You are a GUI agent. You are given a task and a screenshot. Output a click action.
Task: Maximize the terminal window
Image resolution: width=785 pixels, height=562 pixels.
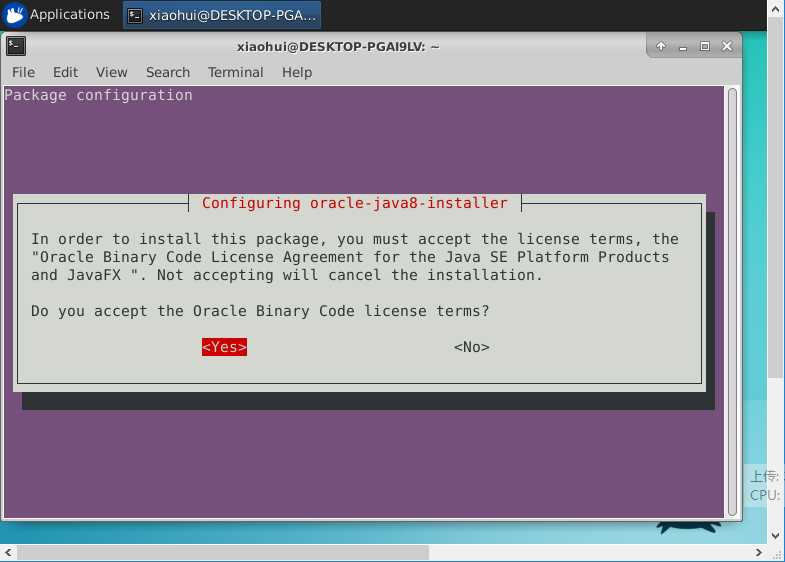coord(704,46)
